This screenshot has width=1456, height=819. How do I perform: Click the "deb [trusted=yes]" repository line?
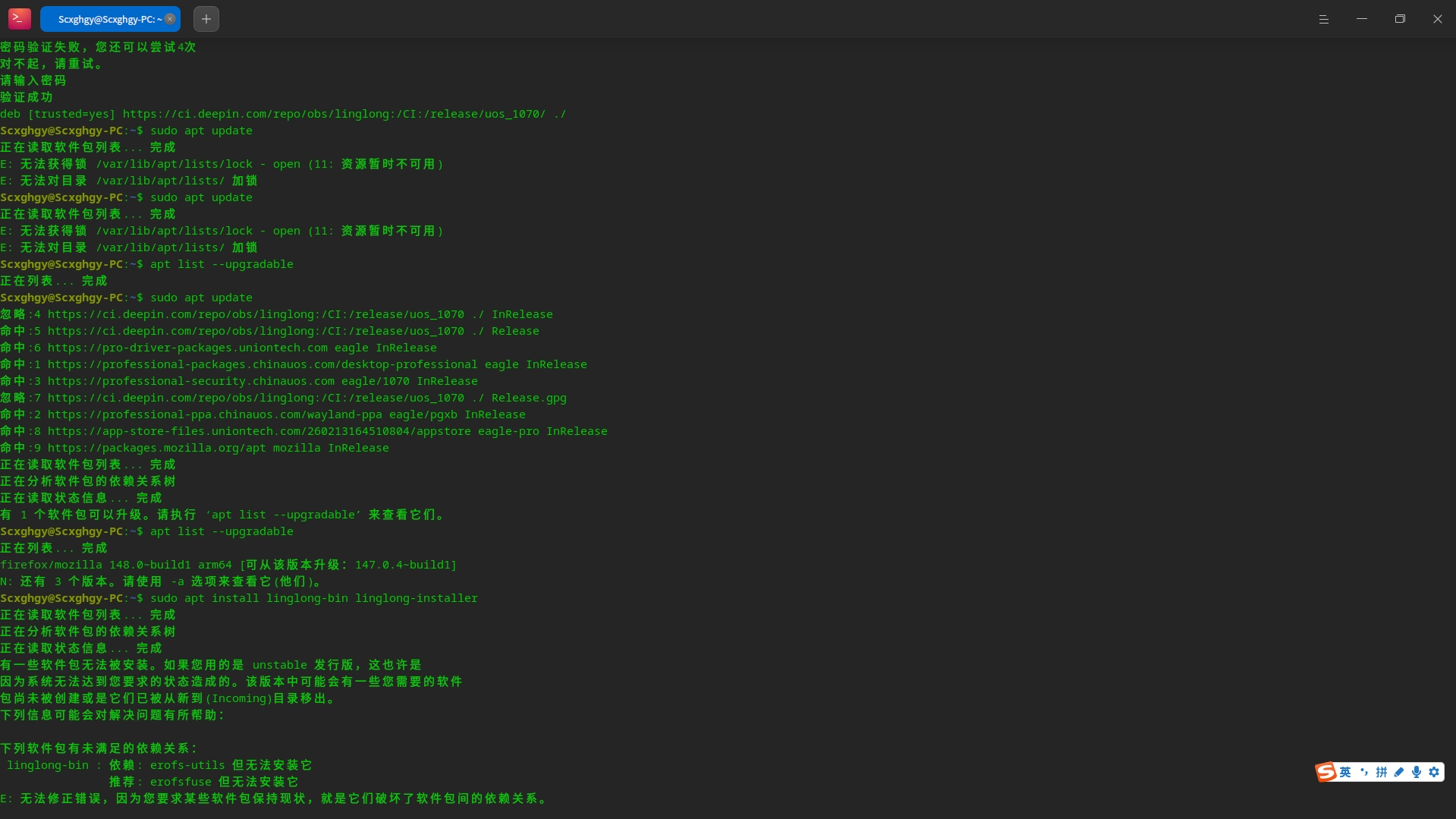(x=283, y=114)
